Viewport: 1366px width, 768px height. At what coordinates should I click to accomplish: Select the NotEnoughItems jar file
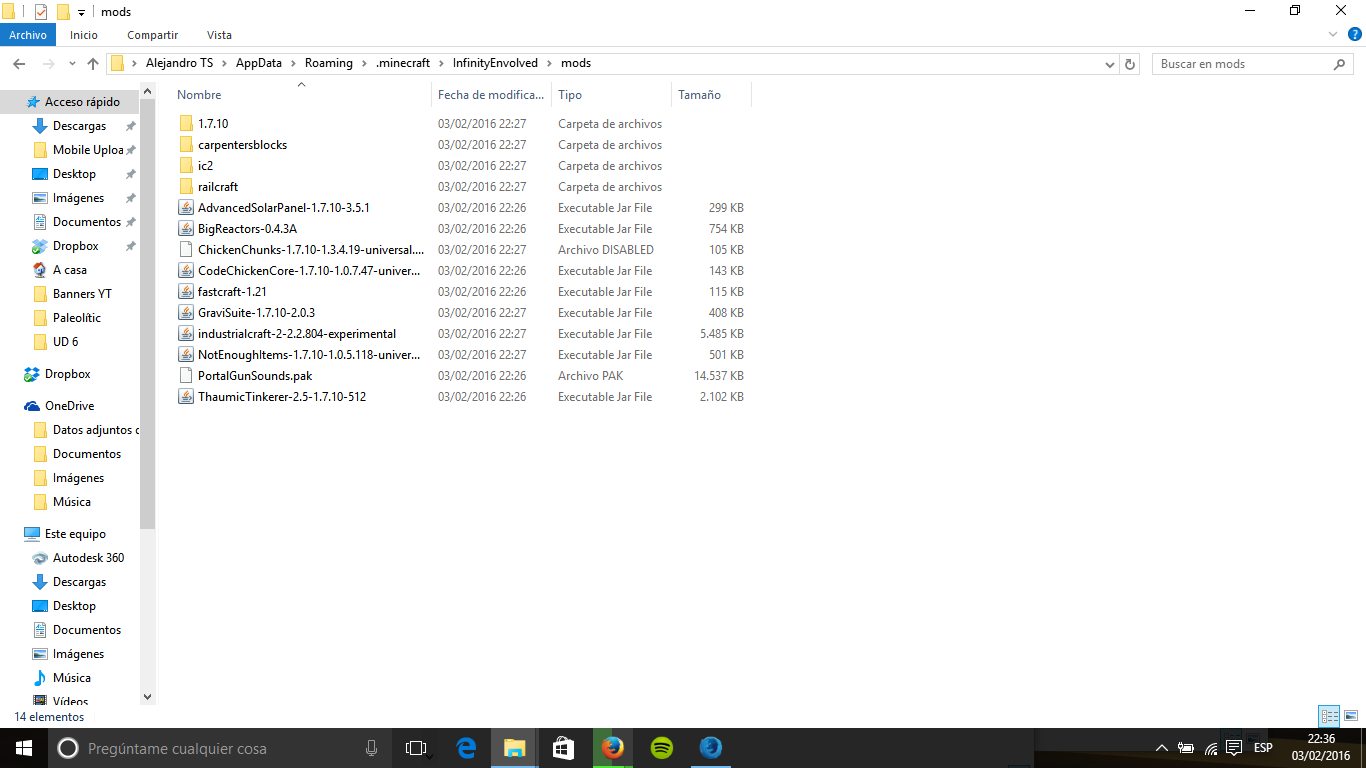(309, 355)
